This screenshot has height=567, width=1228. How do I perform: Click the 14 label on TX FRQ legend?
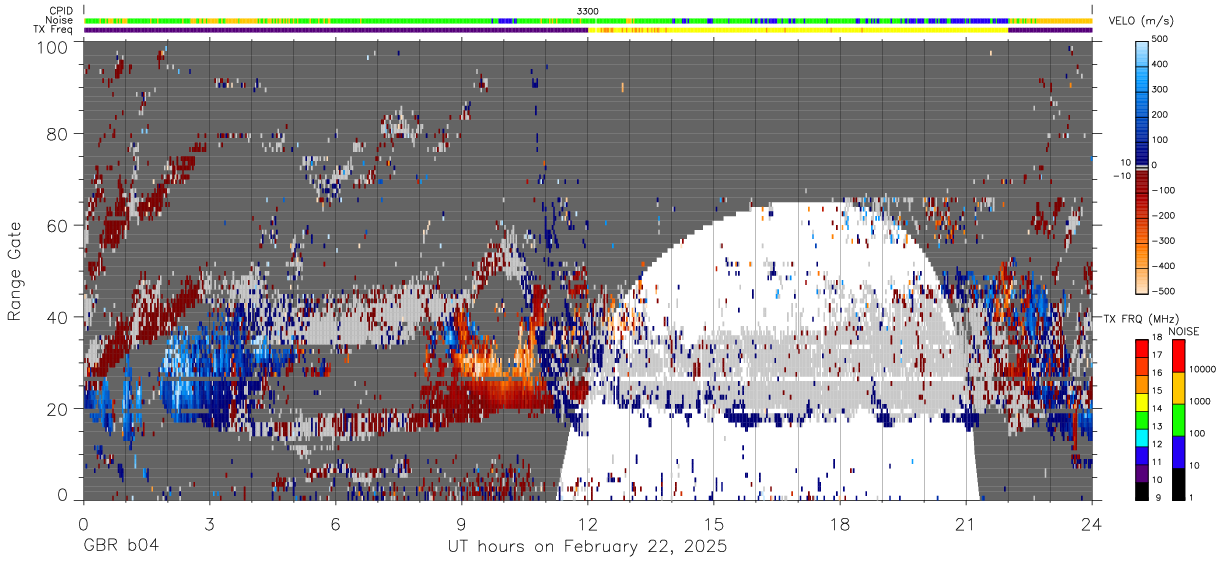(1158, 411)
